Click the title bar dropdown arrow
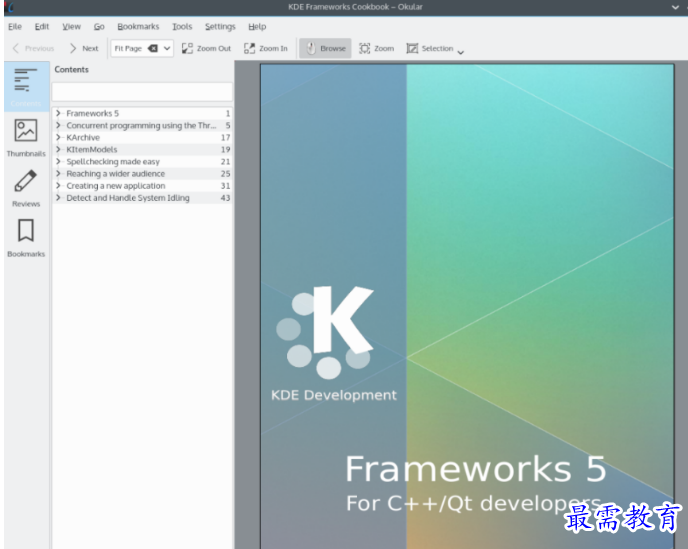 [x=675, y=7]
